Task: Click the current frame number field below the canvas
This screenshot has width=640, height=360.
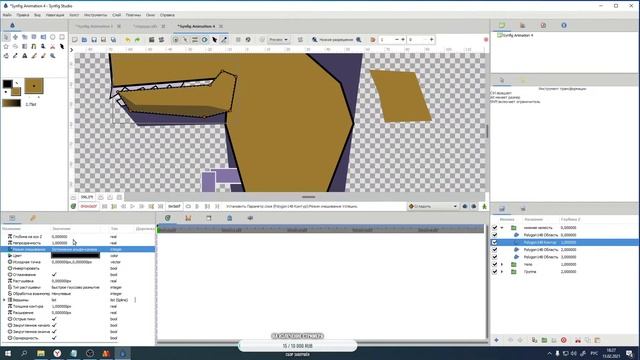Action: [x=88, y=207]
